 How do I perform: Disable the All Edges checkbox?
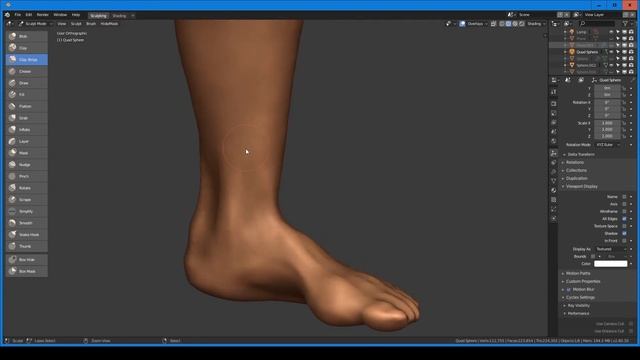(624, 219)
